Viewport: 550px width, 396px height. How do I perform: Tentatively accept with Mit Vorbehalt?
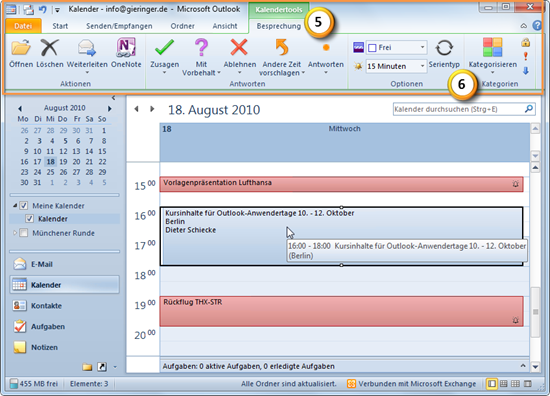(x=201, y=56)
